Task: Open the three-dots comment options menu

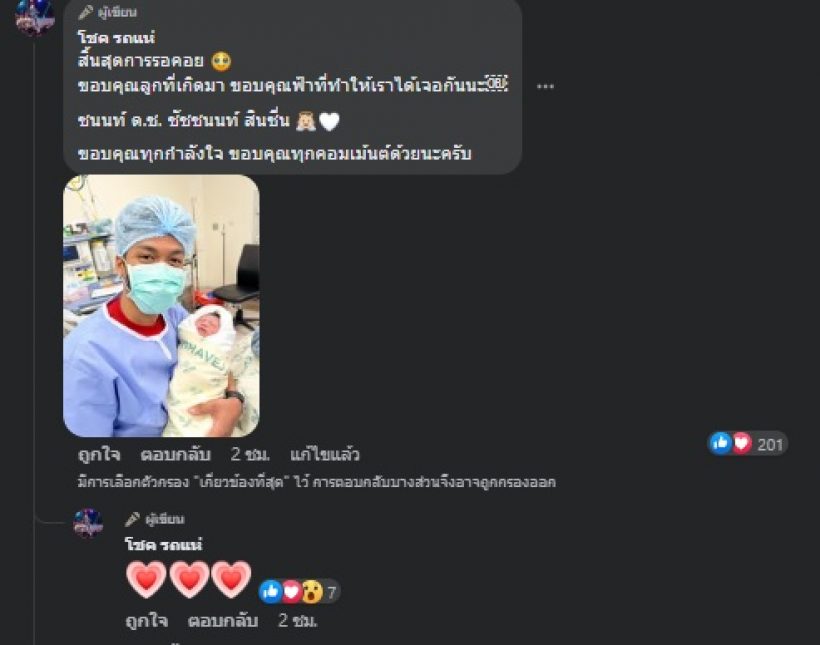Action: pos(545,86)
